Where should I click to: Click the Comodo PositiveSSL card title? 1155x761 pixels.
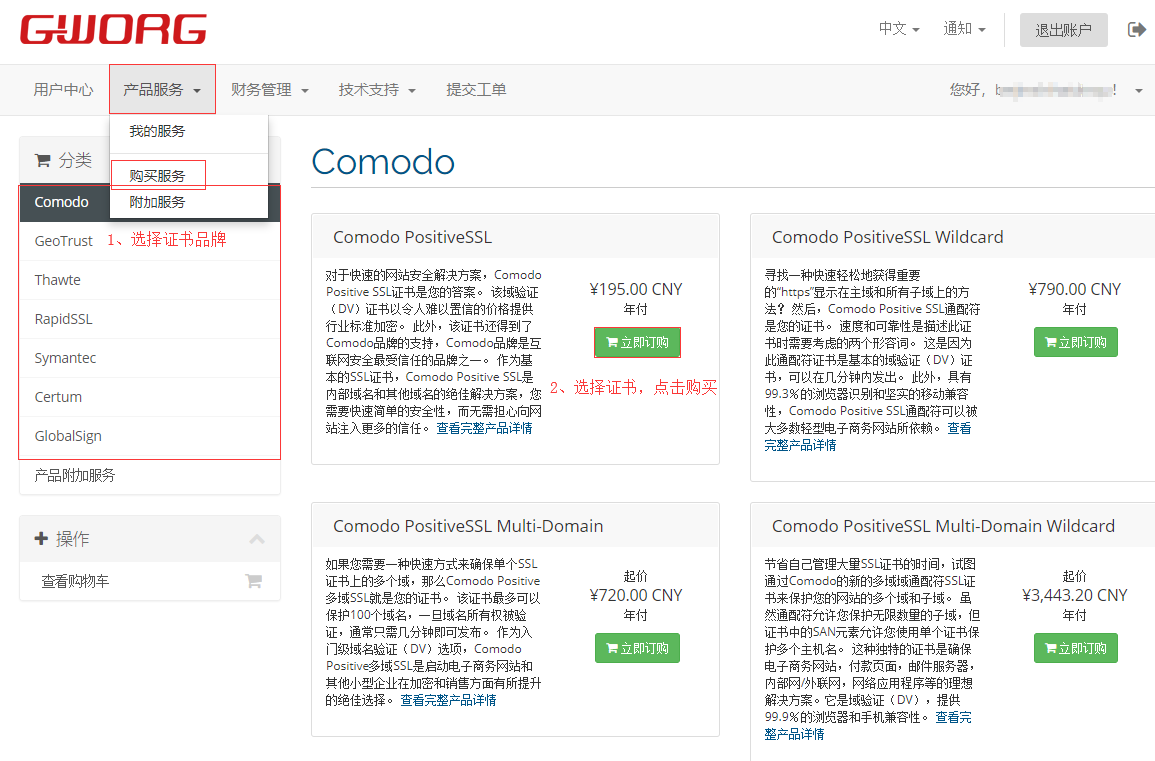pyautogui.click(x=412, y=237)
